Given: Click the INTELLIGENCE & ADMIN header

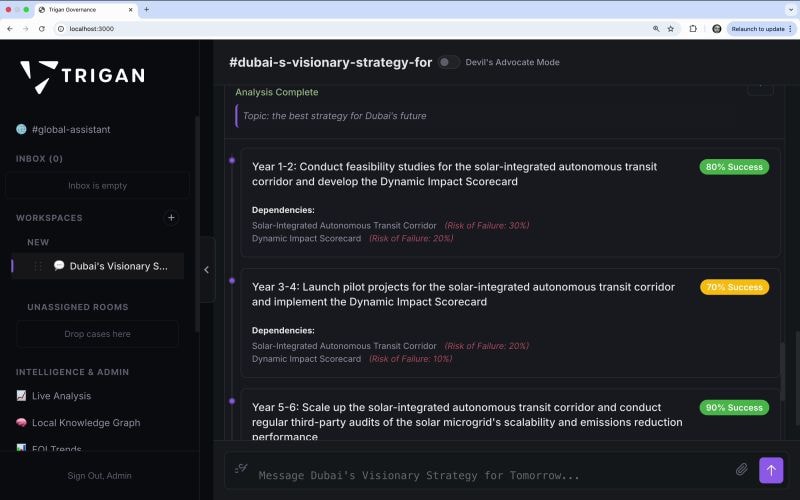Looking at the screenshot, I should pyautogui.click(x=72, y=372).
